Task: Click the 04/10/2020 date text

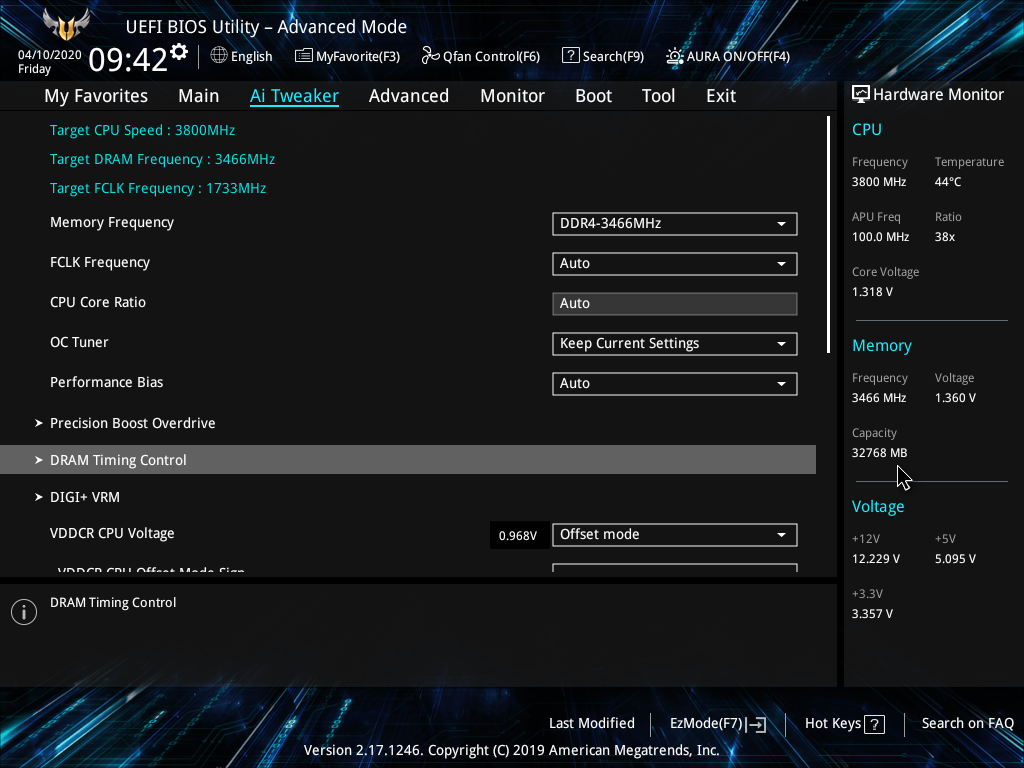Action: pos(50,55)
